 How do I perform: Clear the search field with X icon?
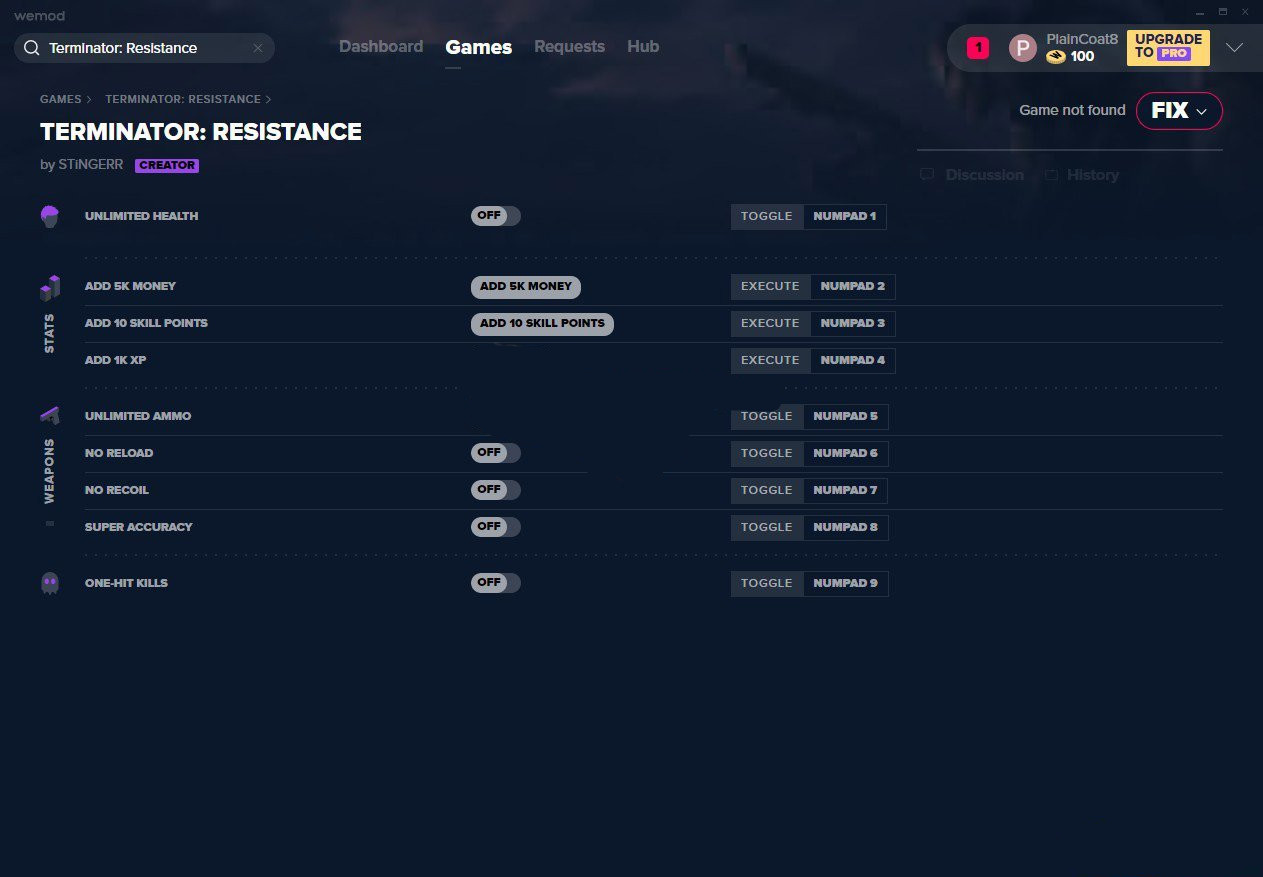258,48
